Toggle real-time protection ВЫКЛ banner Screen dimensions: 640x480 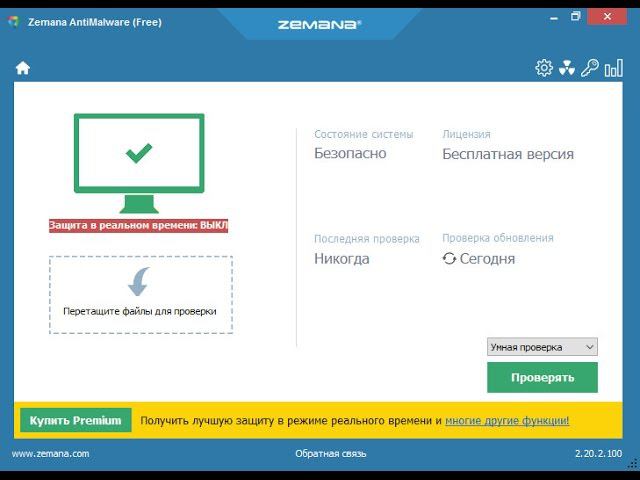(138, 226)
